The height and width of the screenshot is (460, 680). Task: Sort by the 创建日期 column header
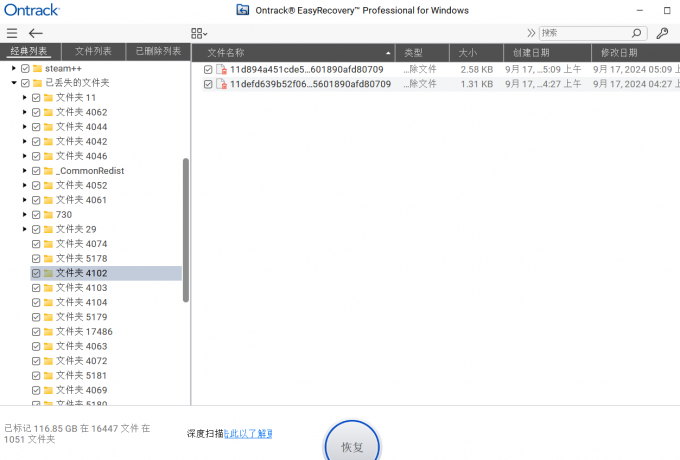point(547,53)
